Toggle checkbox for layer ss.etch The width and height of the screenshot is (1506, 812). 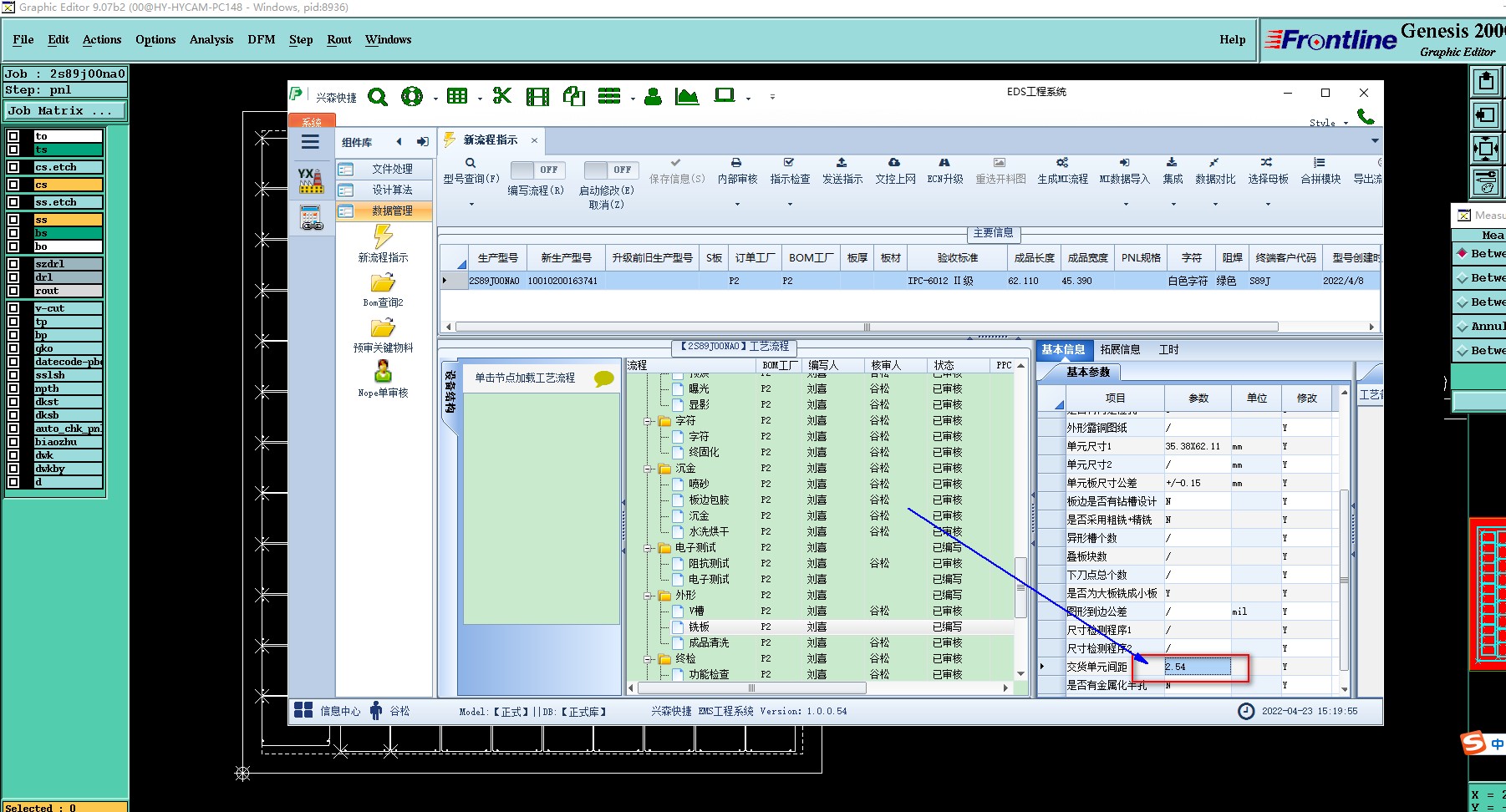[x=13, y=202]
